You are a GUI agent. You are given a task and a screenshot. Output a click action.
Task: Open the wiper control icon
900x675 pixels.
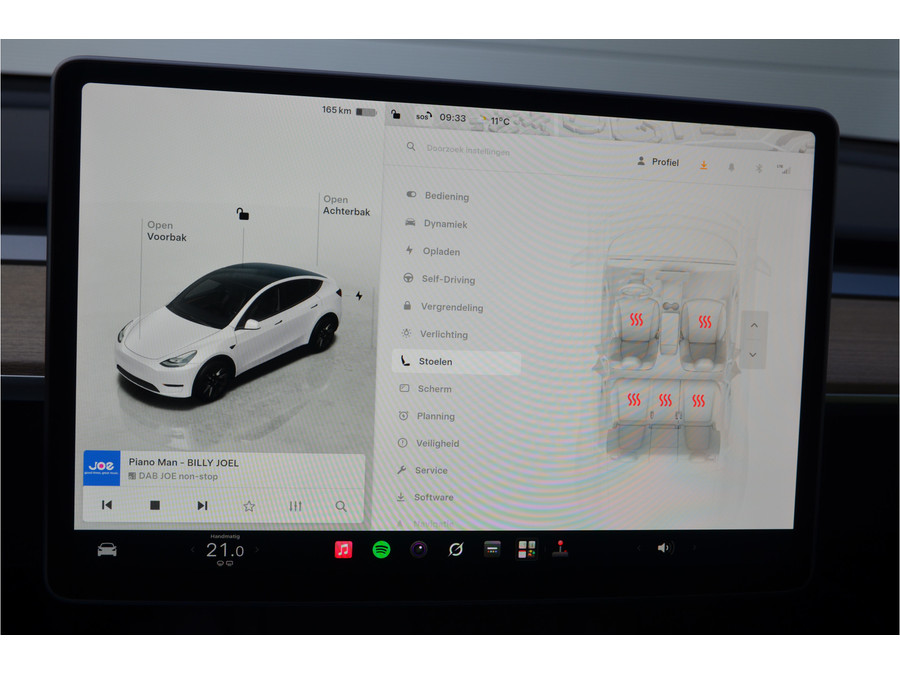(x=456, y=550)
